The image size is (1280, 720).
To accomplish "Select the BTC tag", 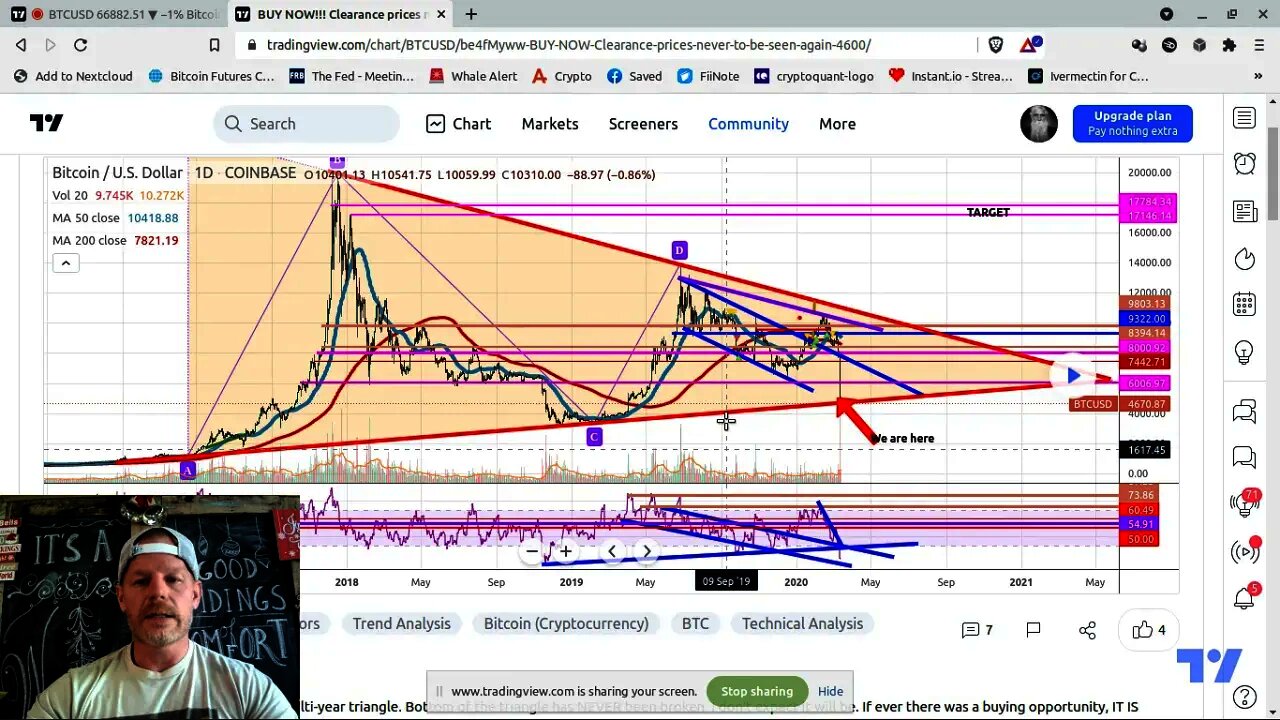I will [695, 623].
